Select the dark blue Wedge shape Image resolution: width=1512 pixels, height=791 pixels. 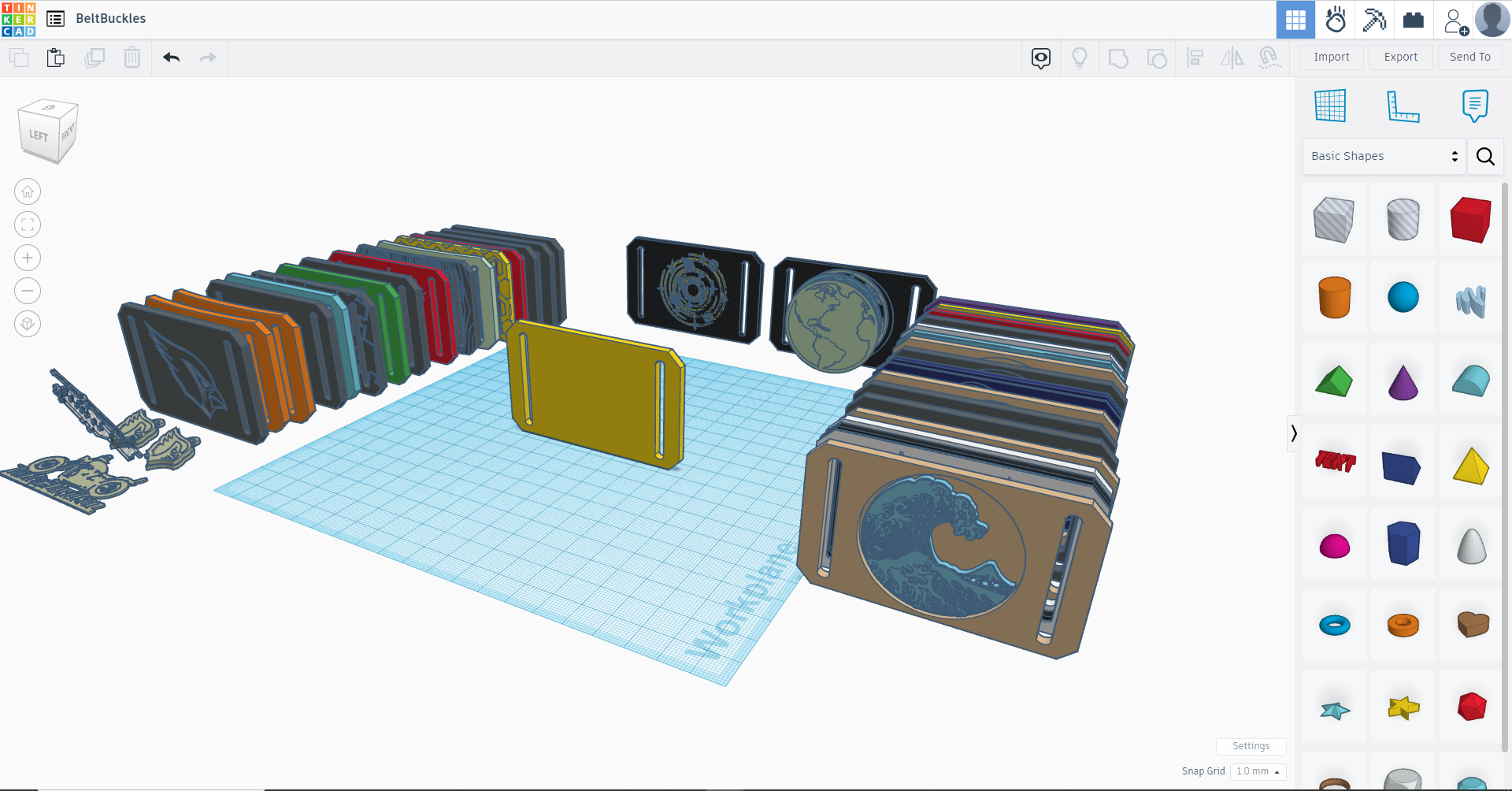coord(1403,466)
